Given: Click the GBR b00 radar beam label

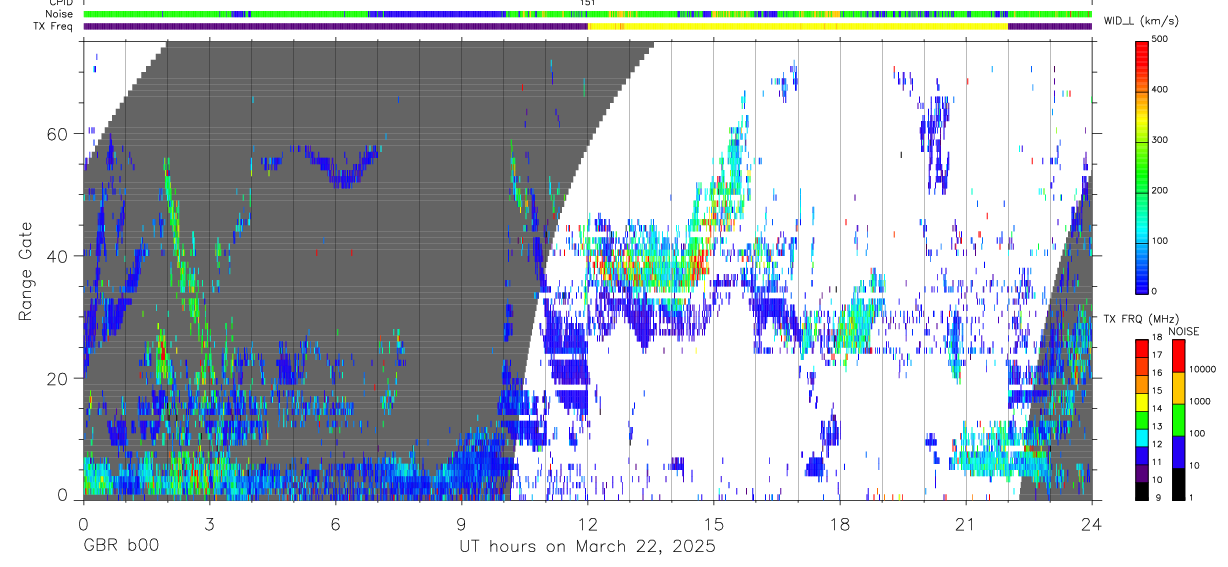Looking at the screenshot, I should pyautogui.click(x=120, y=547).
